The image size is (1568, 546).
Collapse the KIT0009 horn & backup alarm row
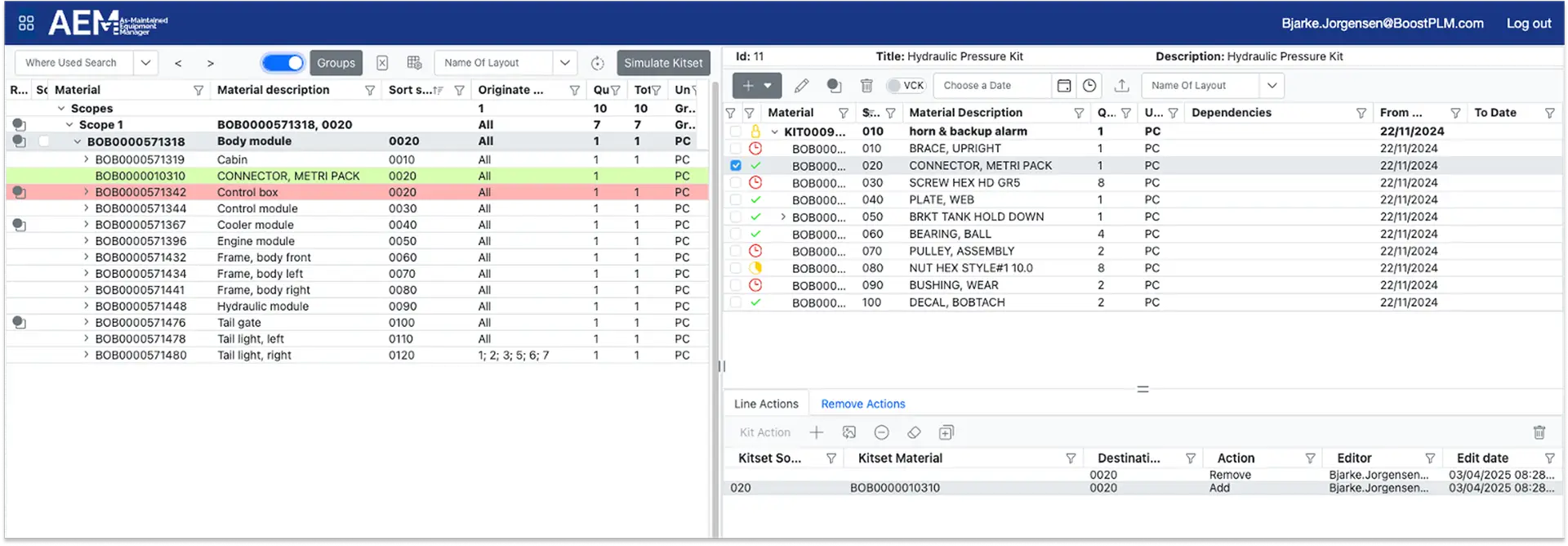[774, 132]
